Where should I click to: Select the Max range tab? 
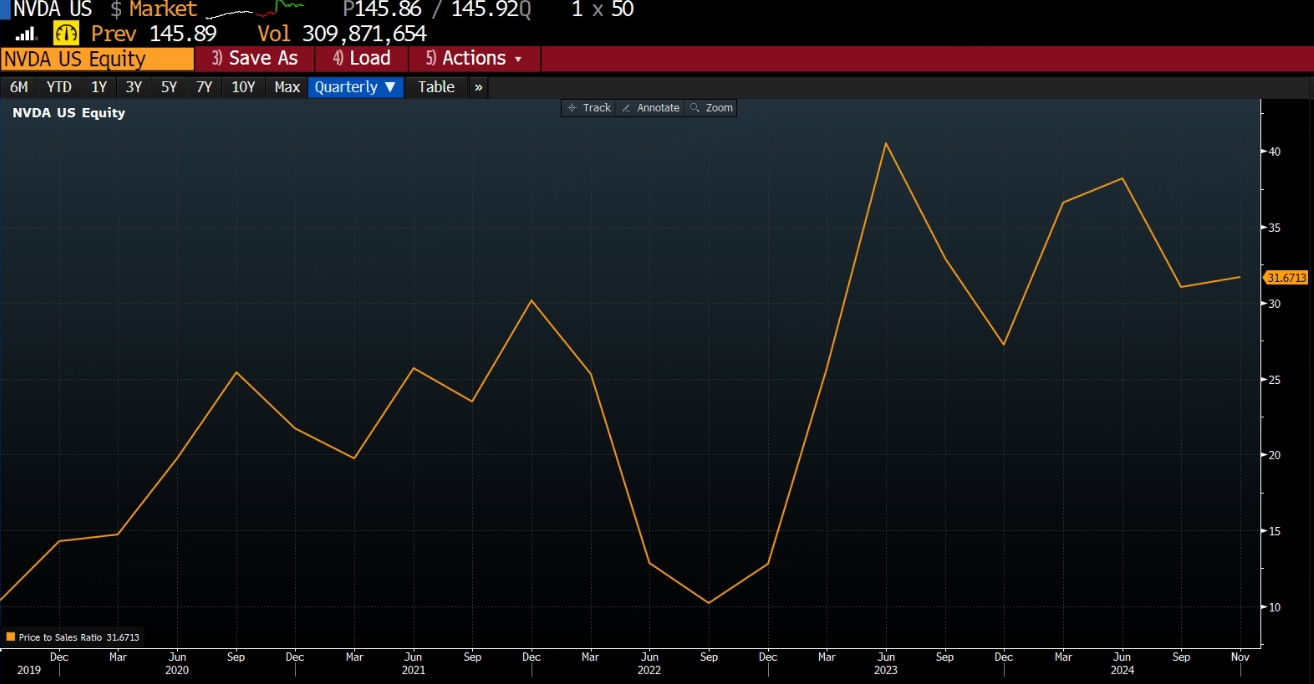pyautogui.click(x=287, y=87)
